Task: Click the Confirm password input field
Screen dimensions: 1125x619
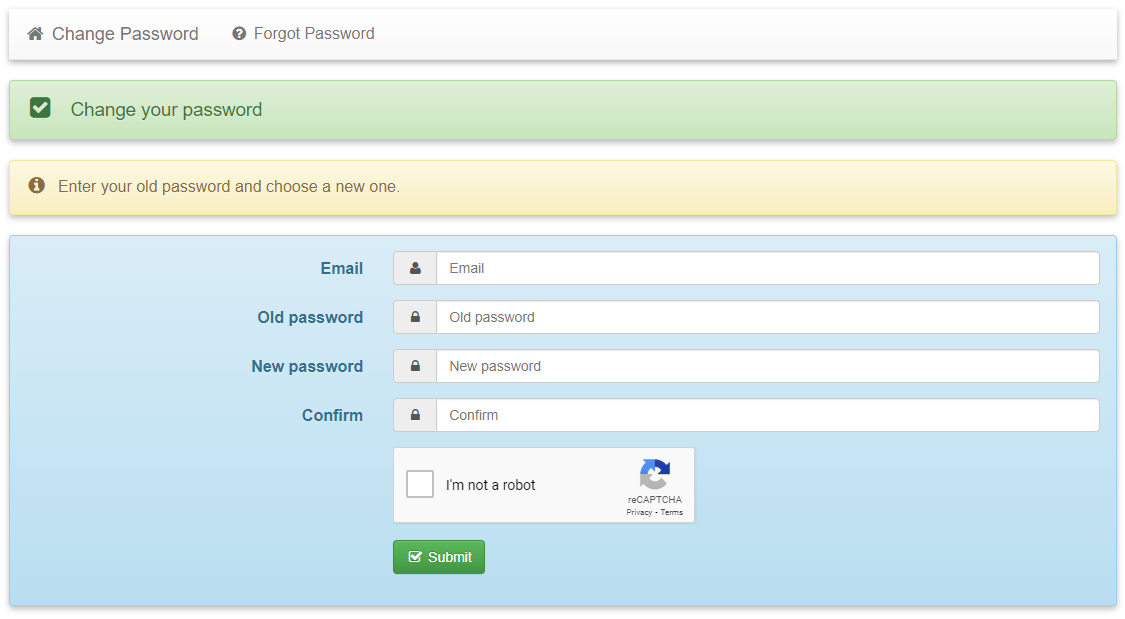Action: tap(767, 415)
